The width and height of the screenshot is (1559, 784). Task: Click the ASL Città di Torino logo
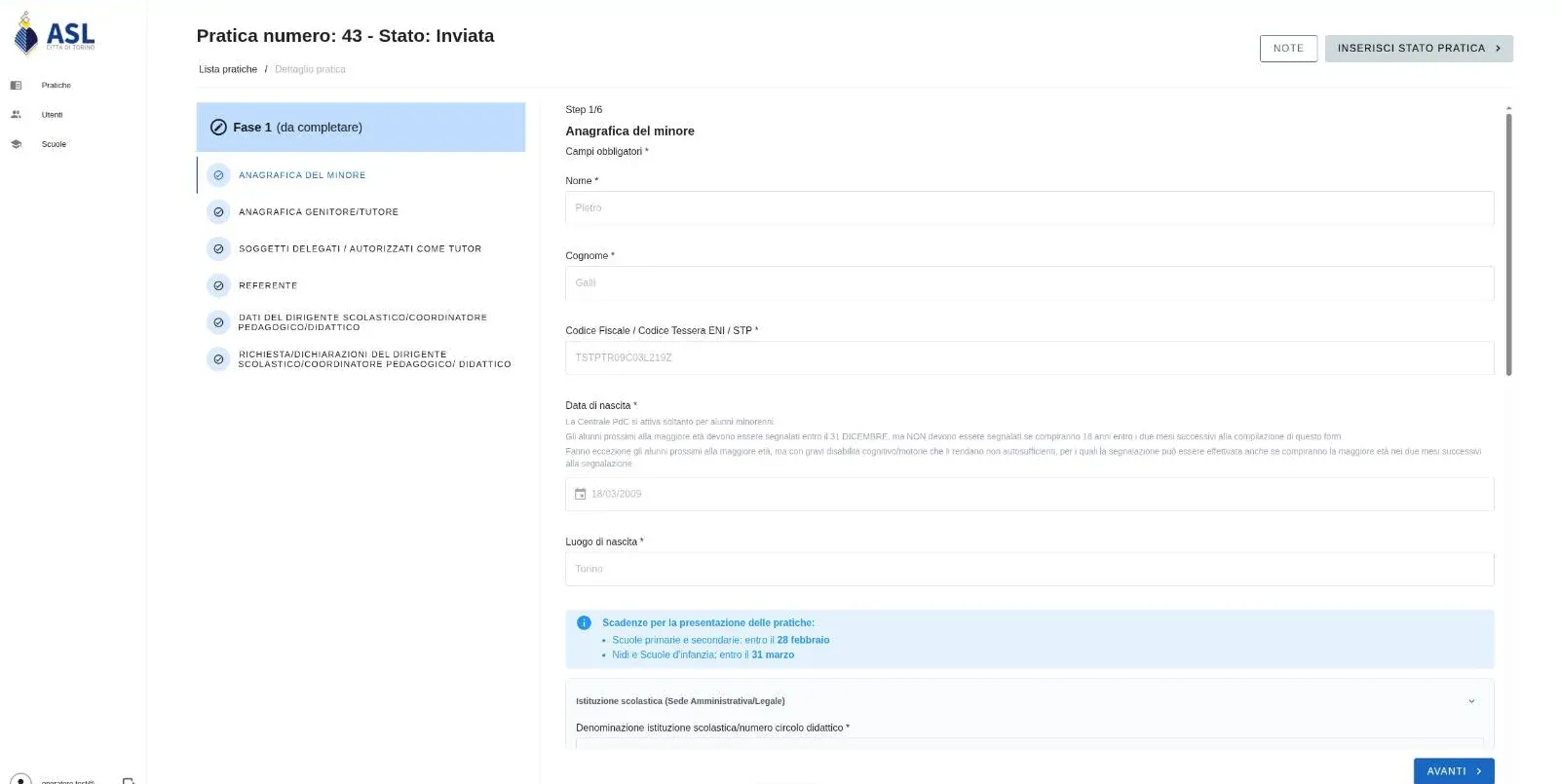coord(55,34)
